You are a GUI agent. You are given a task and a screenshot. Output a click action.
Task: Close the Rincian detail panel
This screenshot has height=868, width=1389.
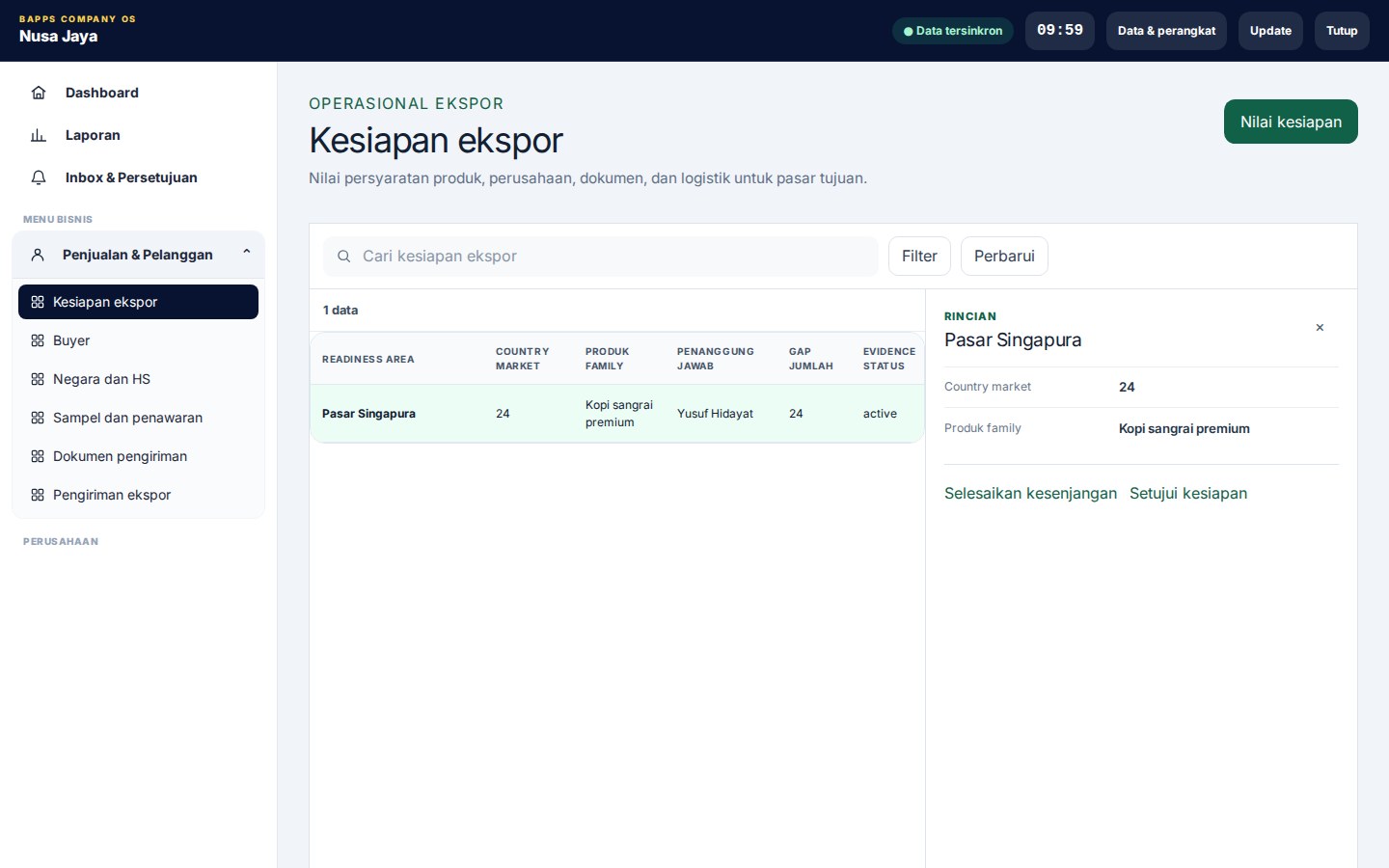click(x=1320, y=328)
